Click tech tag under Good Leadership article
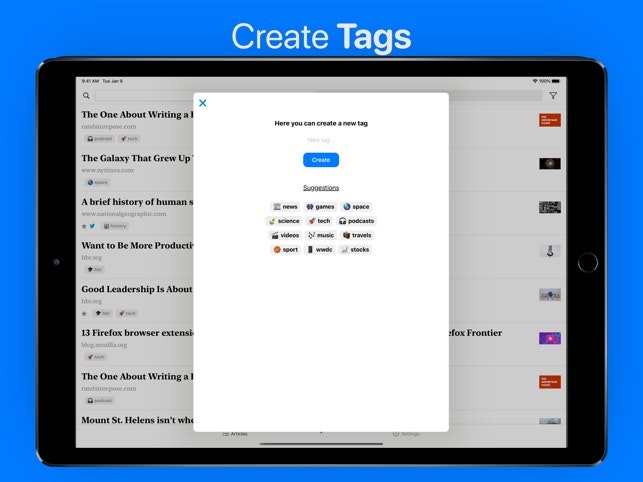This screenshot has height=482, width=643. tap(127, 313)
